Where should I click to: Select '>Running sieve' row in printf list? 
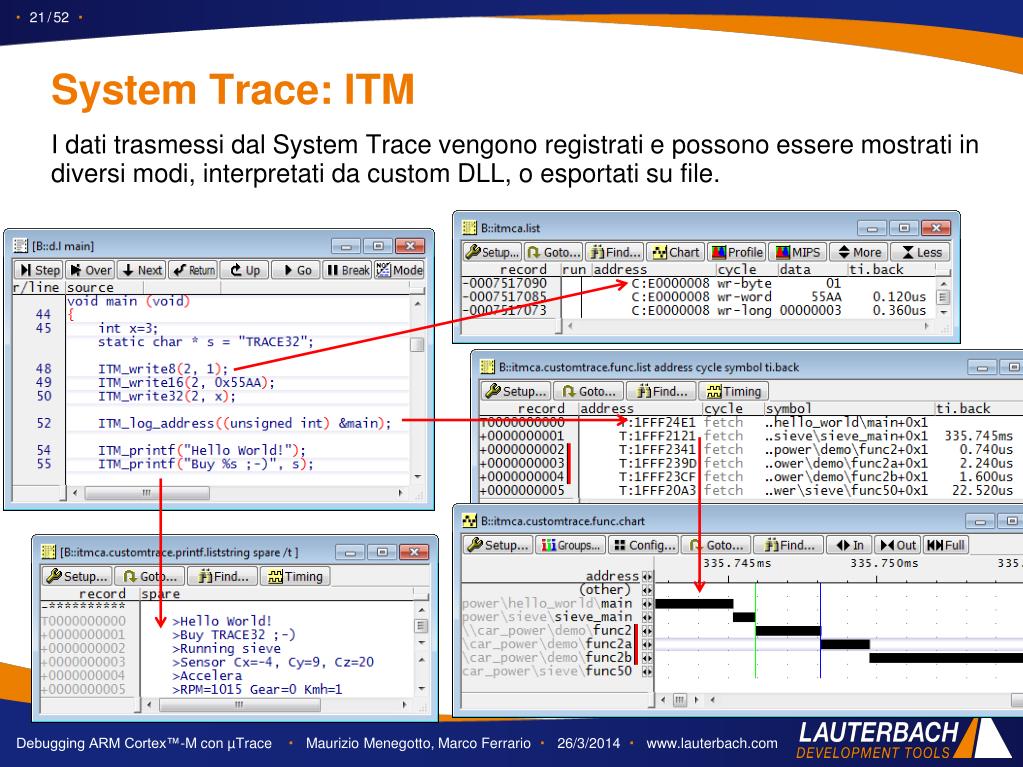226,648
